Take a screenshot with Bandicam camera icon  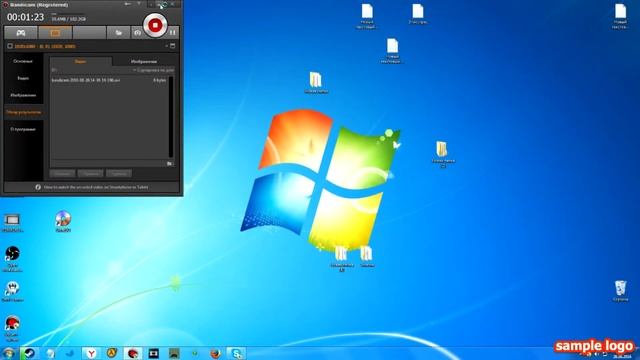(x=138, y=33)
